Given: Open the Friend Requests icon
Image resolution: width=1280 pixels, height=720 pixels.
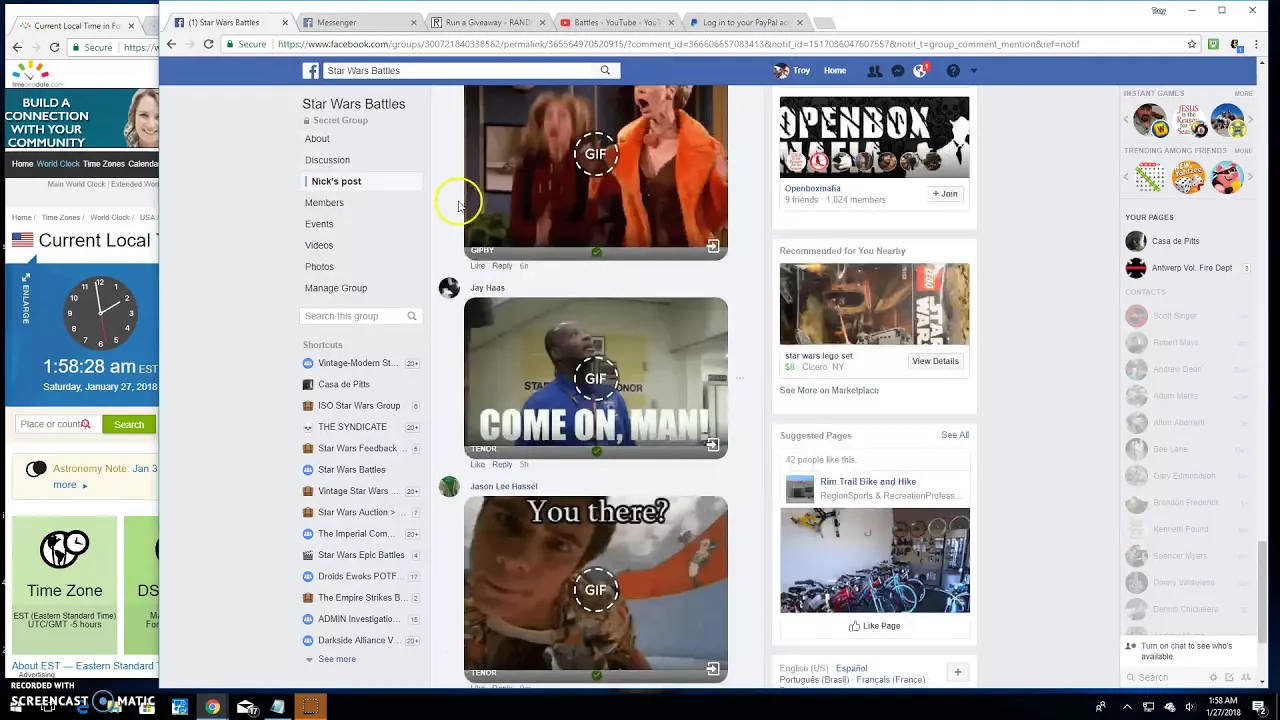Looking at the screenshot, I should pyautogui.click(x=875, y=71).
